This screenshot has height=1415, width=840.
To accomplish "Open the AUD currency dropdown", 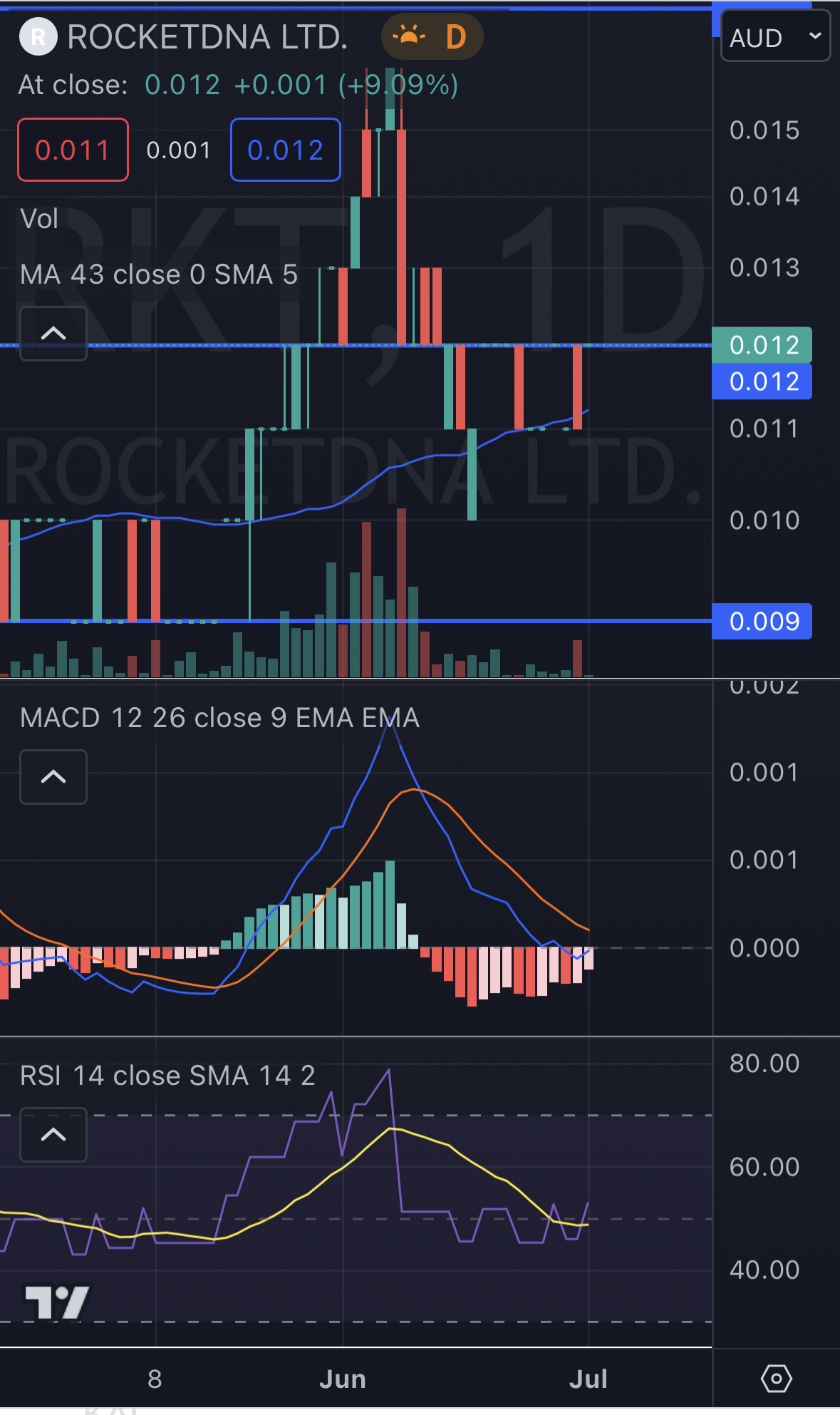I will (x=775, y=37).
